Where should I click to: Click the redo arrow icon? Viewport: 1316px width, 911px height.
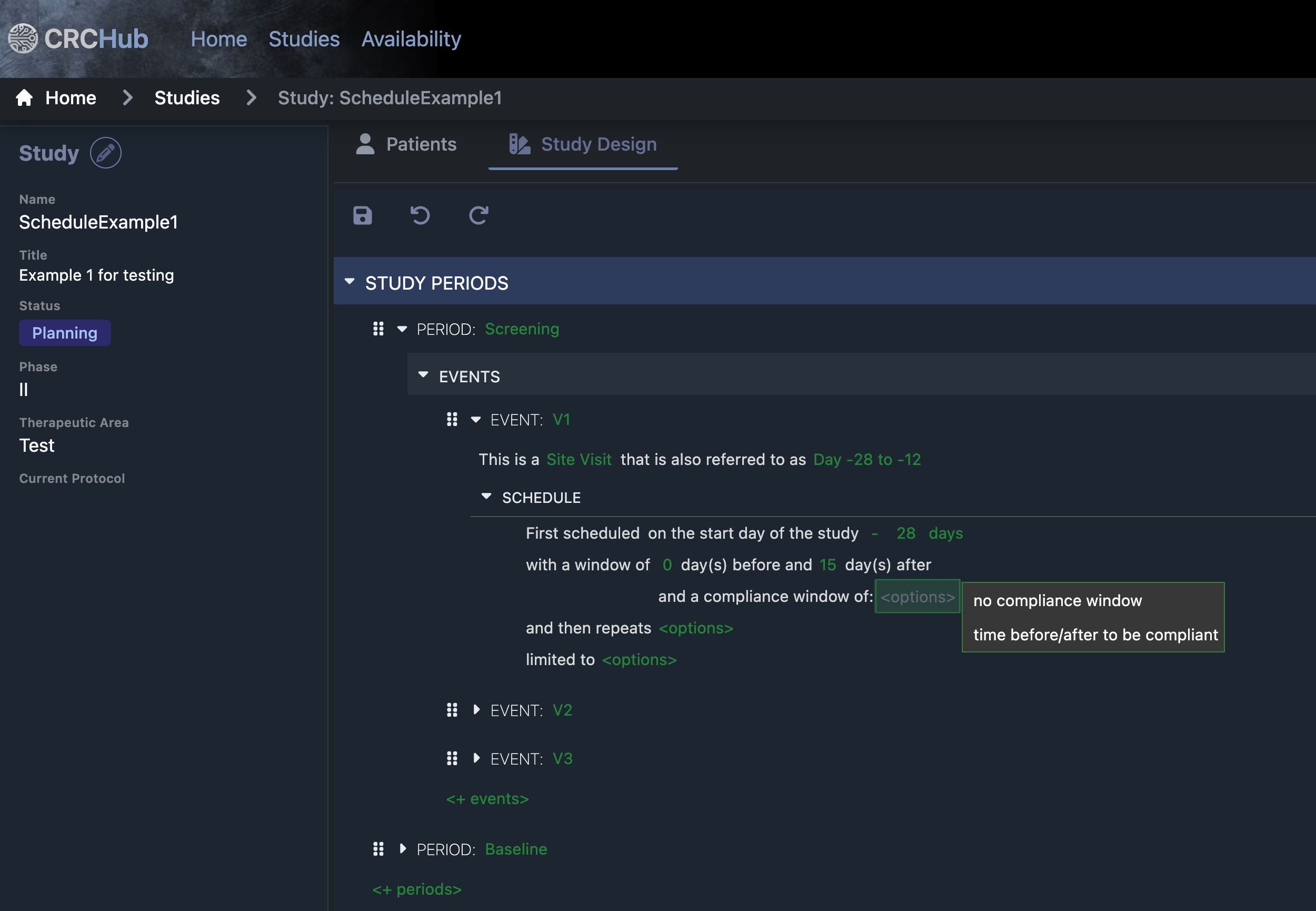coord(478,216)
